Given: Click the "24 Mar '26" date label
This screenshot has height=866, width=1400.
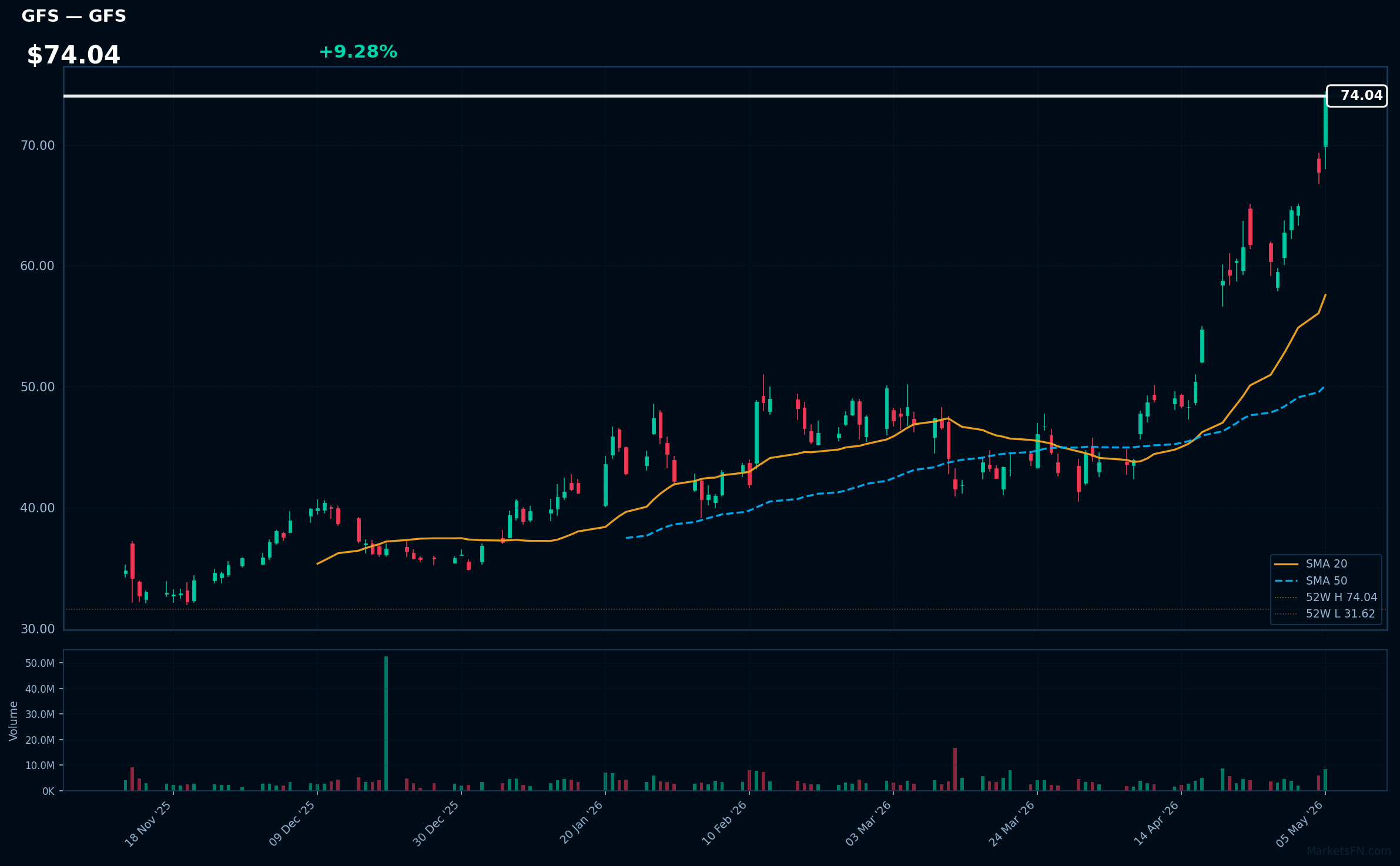Looking at the screenshot, I should point(1012,824).
